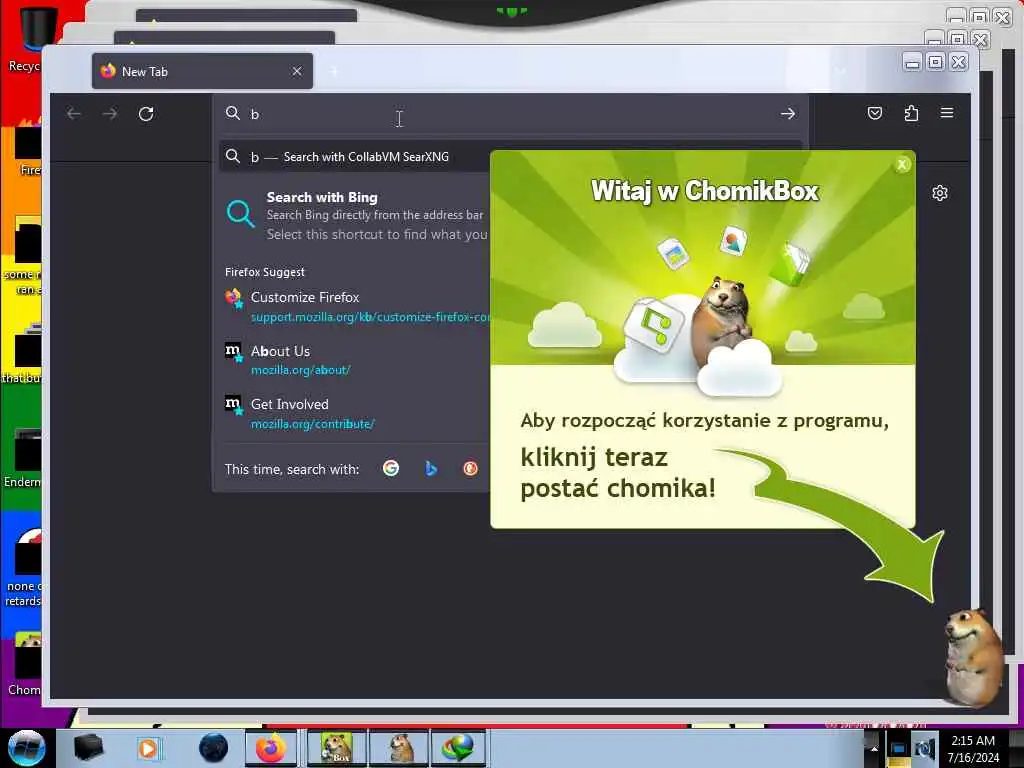1024x768 pixels.
Task: Search this time with DuckDuckGo icon
Action: point(470,468)
